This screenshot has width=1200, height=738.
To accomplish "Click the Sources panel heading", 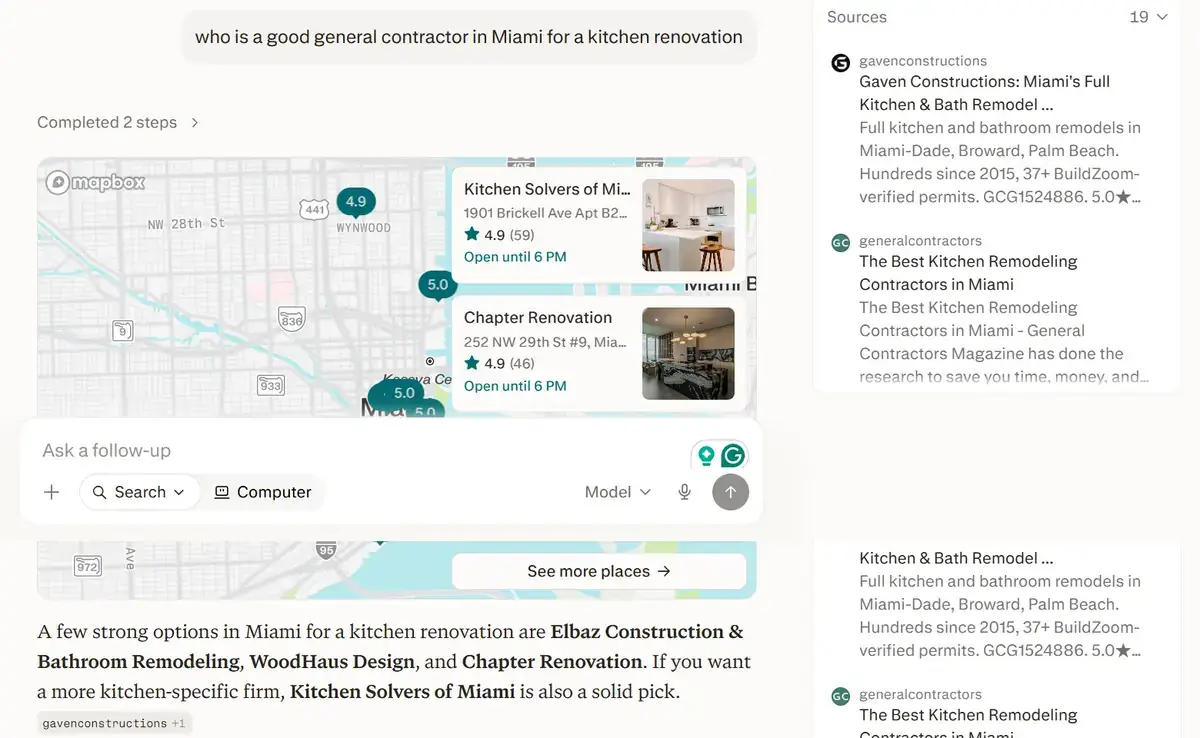I will pos(857,17).
